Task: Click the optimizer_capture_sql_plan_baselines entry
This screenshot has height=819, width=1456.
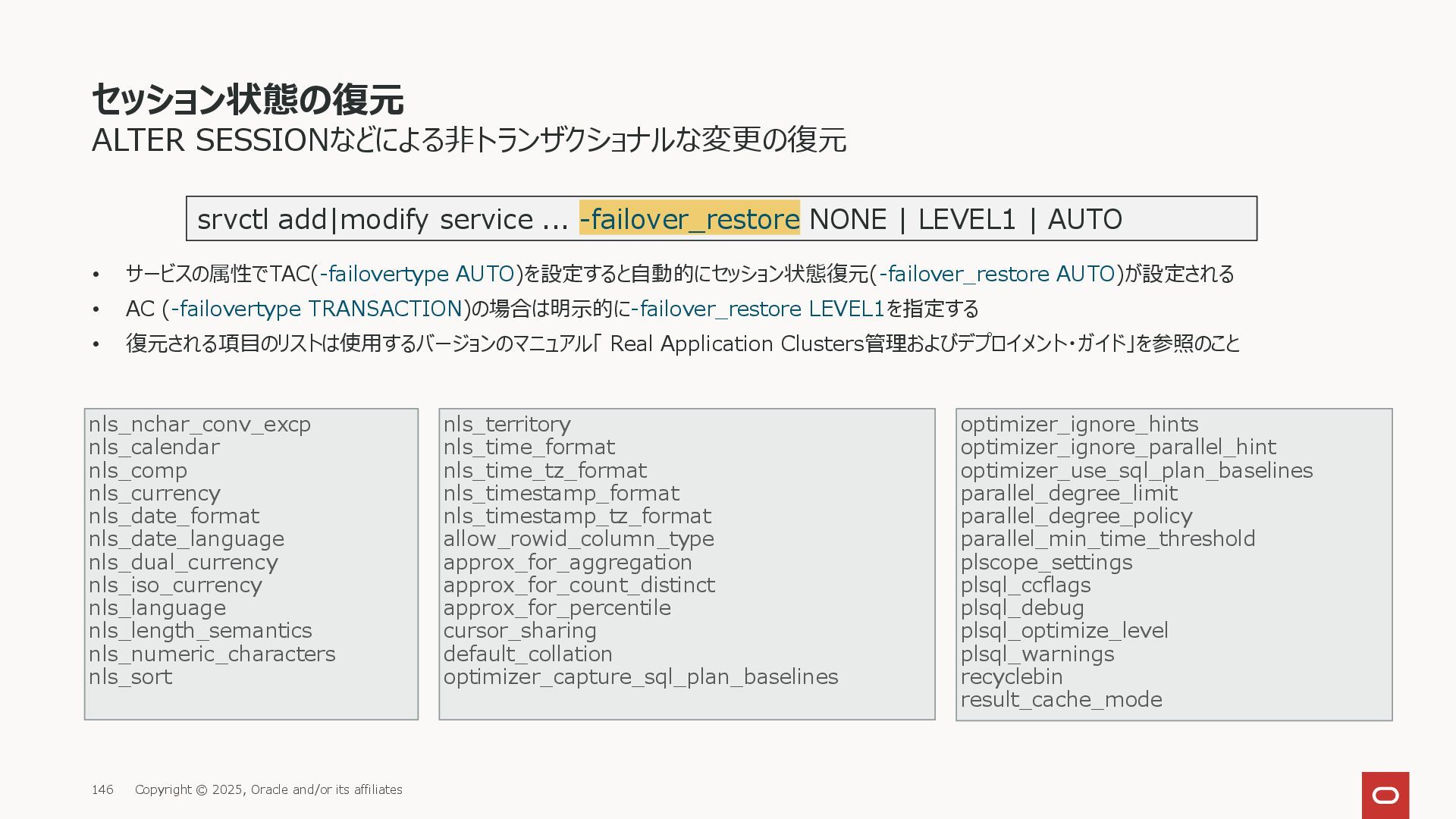Action: [641, 676]
